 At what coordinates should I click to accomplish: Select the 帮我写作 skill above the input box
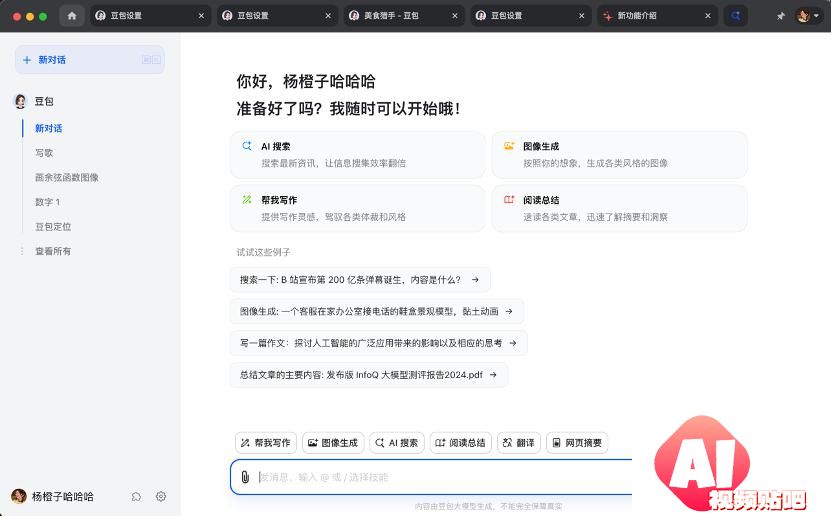tap(266, 443)
